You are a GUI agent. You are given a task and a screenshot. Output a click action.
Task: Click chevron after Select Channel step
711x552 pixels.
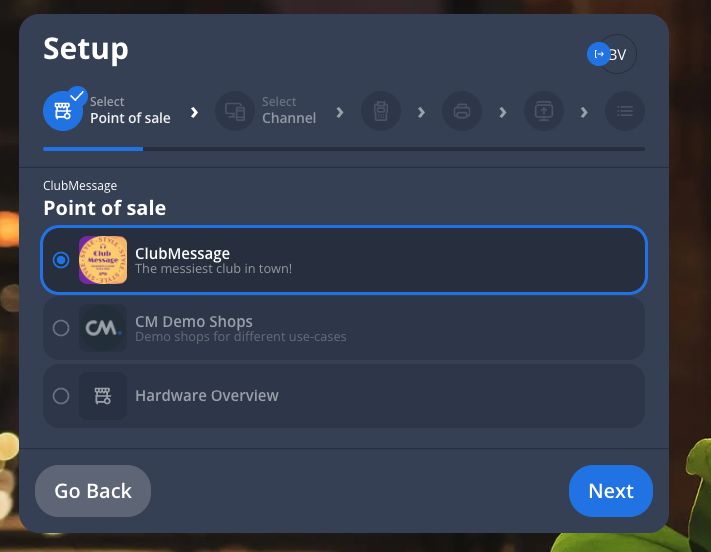click(x=340, y=111)
